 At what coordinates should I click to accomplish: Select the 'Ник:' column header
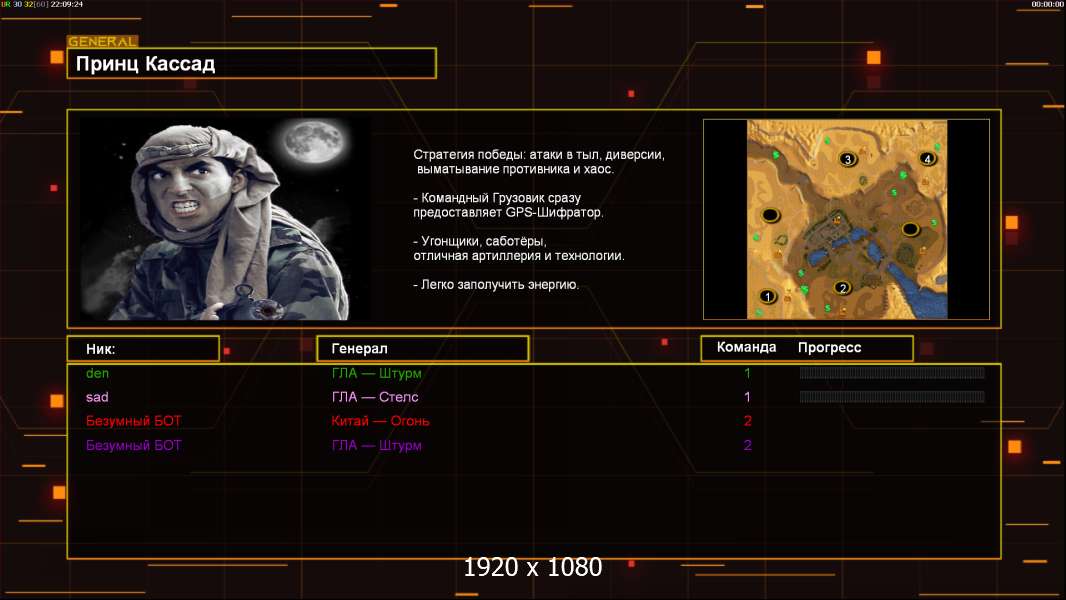point(101,349)
